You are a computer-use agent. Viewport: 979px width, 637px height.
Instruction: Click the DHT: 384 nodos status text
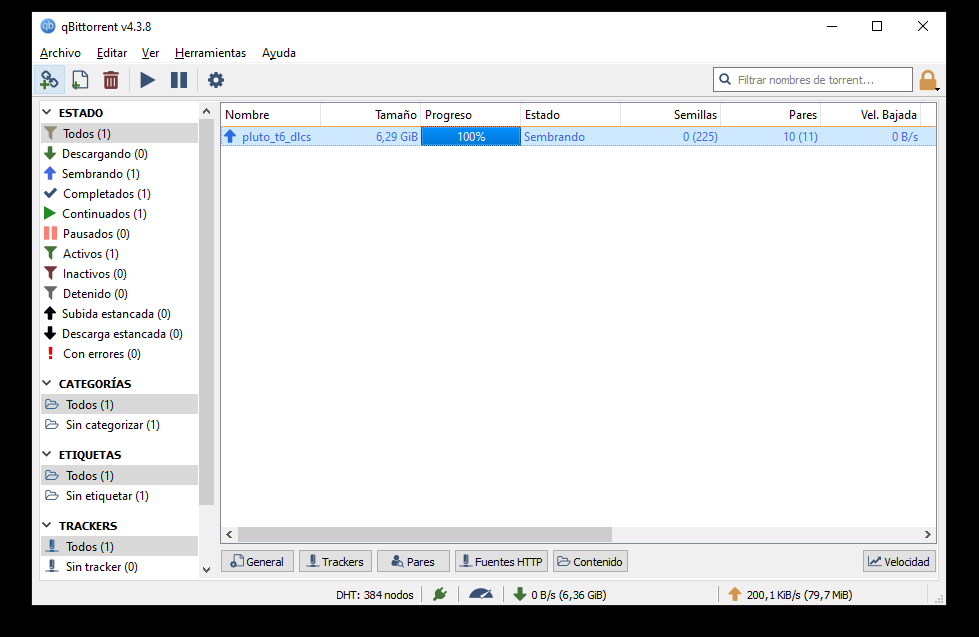tap(375, 595)
